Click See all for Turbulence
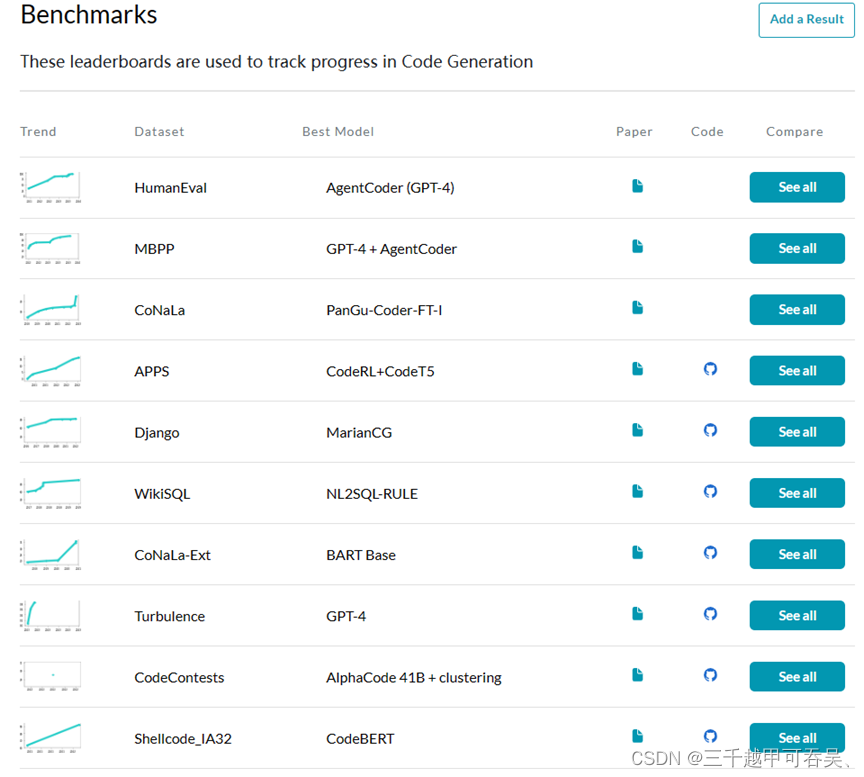 click(797, 616)
